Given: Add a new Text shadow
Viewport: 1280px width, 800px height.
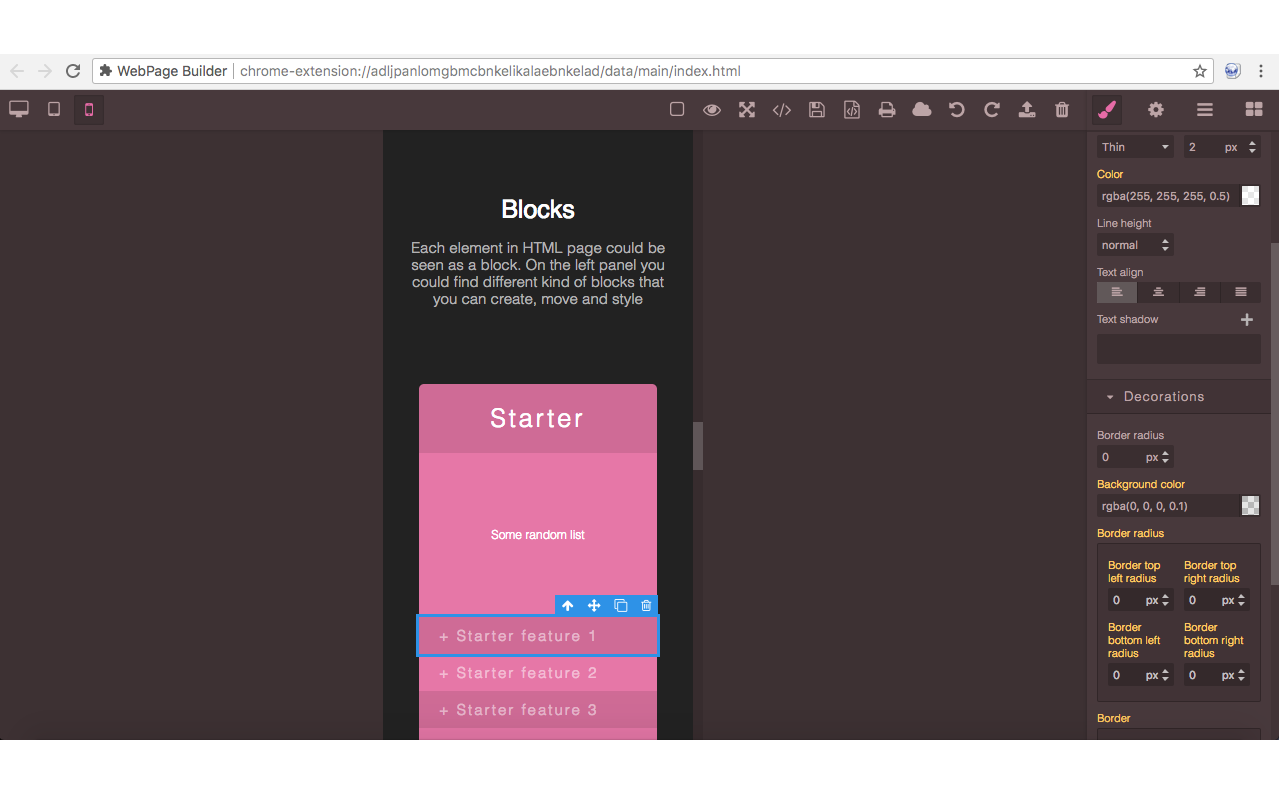Looking at the screenshot, I should (1247, 319).
